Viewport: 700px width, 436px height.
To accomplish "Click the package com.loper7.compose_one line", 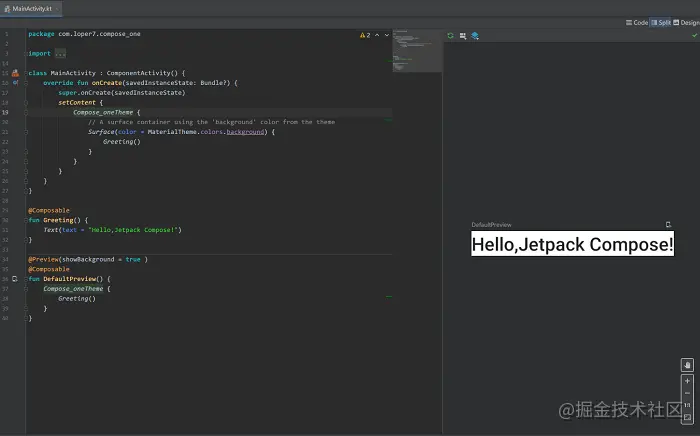I will click(x=84, y=34).
